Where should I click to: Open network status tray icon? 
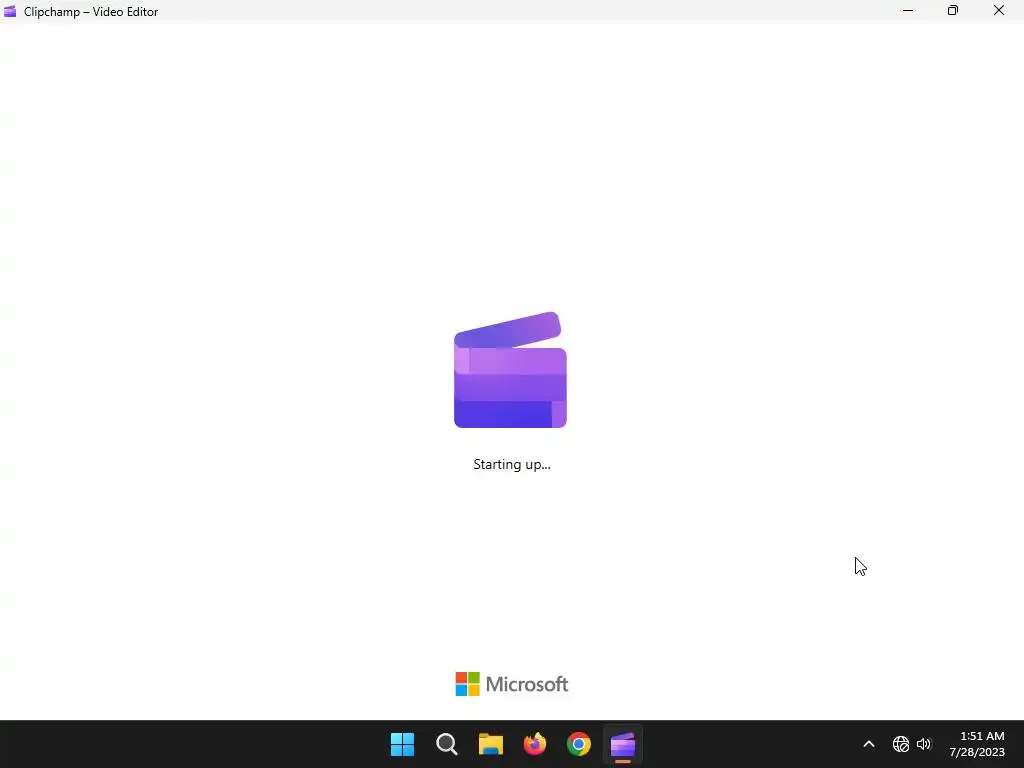click(x=901, y=744)
